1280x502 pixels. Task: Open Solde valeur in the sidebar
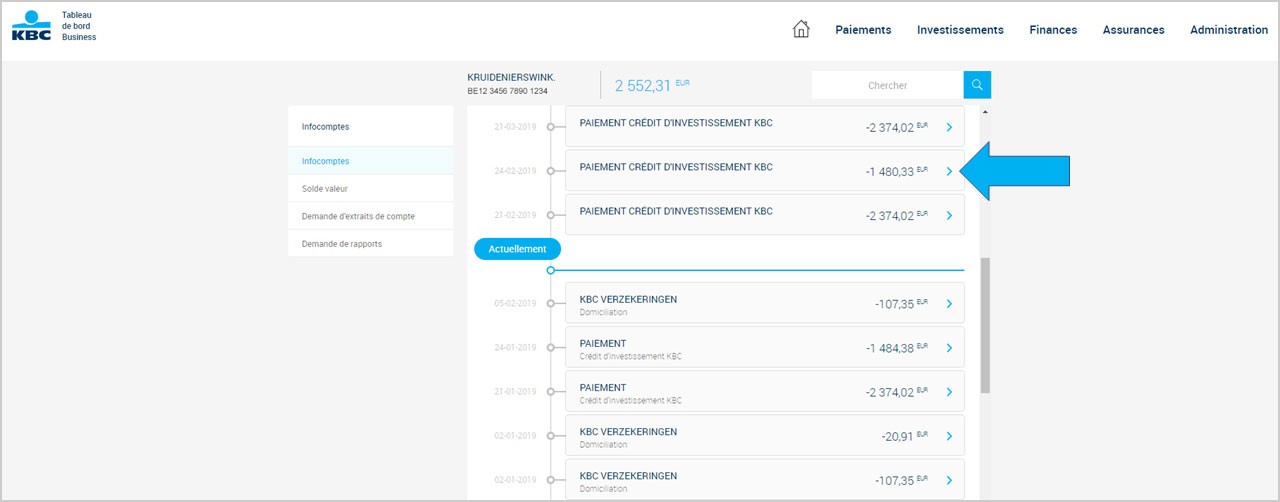(370, 188)
